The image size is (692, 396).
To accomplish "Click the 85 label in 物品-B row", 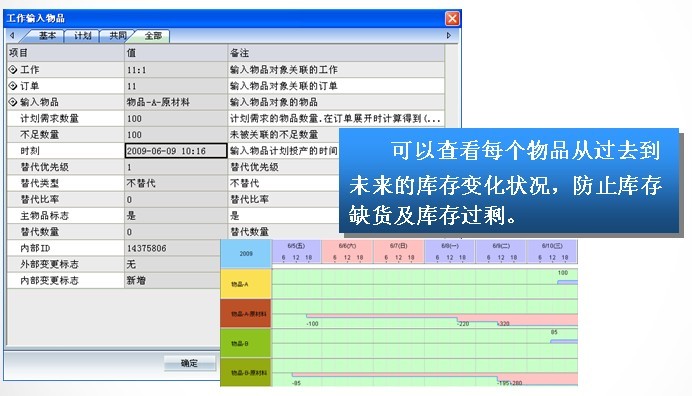I will coord(554,332).
